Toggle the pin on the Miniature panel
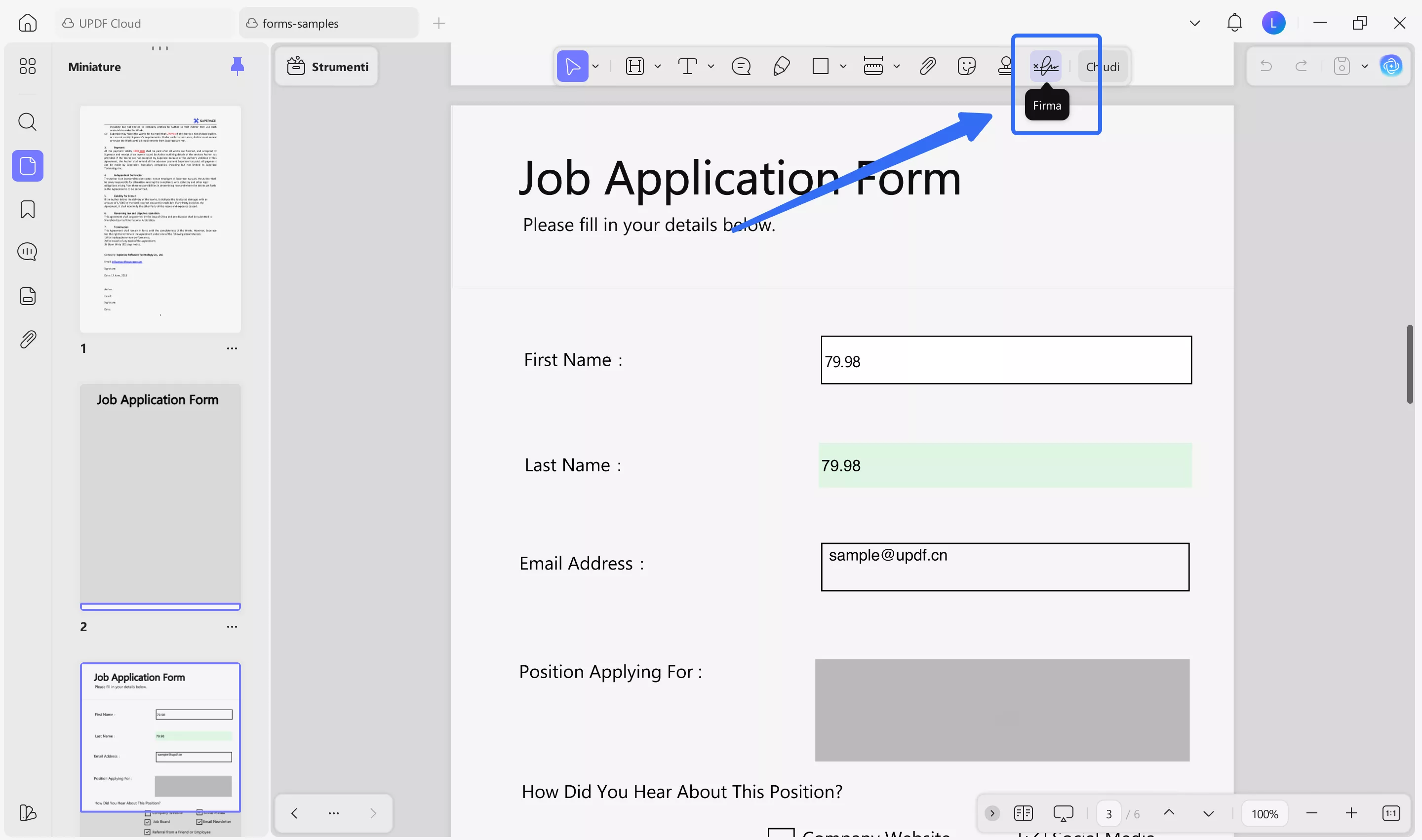The height and width of the screenshot is (840, 1422). click(238, 66)
